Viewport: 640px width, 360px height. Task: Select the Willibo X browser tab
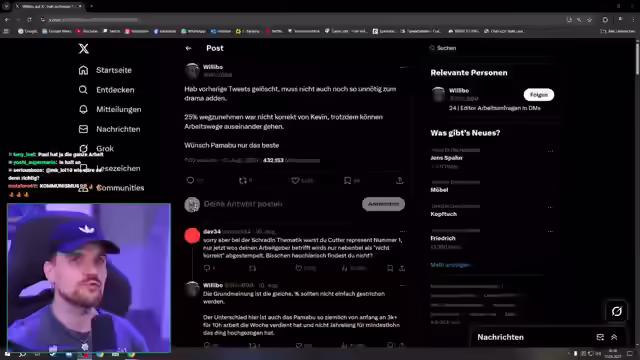pyautogui.click(x=49, y=7)
